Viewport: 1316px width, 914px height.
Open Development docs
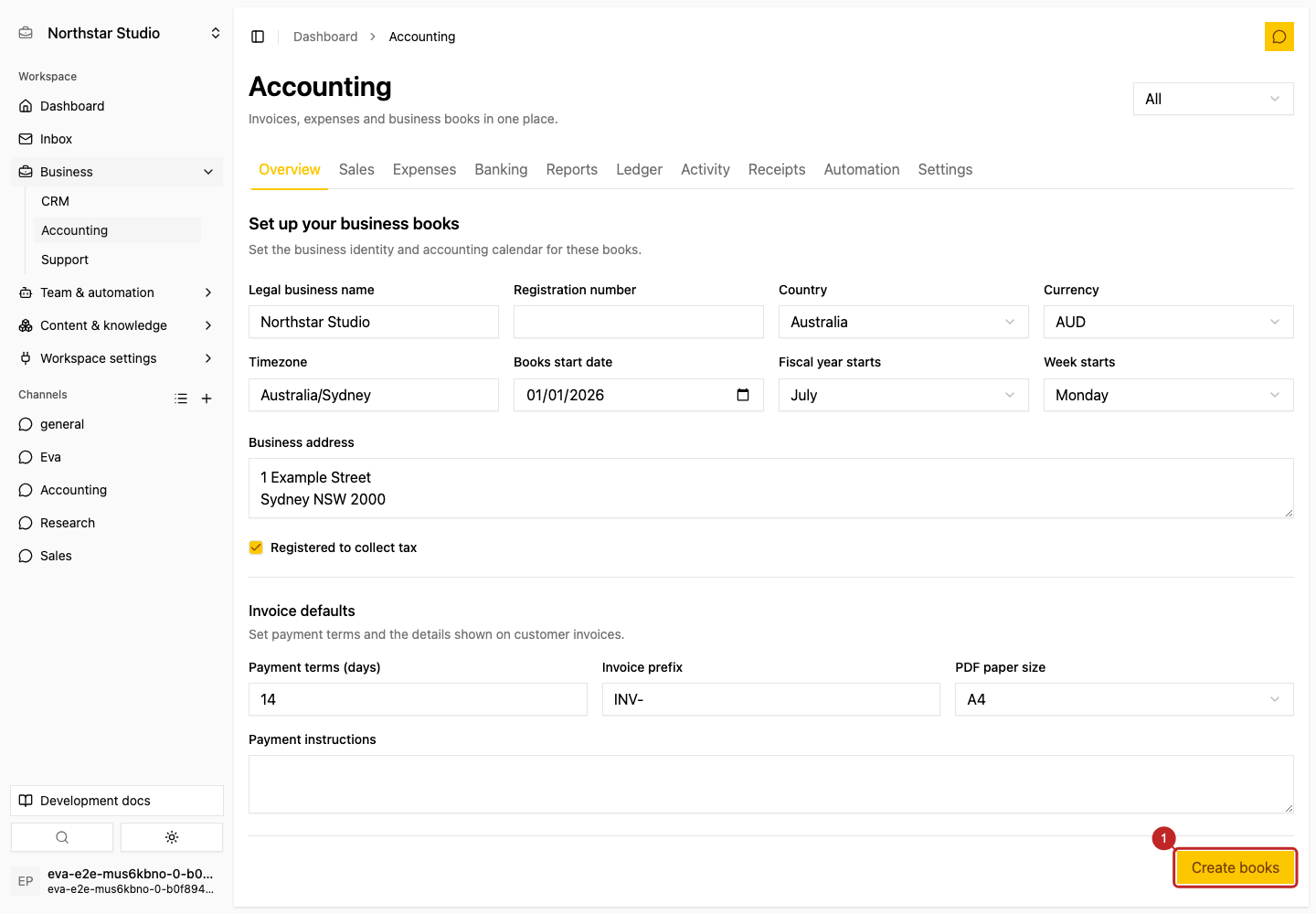tap(117, 801)
